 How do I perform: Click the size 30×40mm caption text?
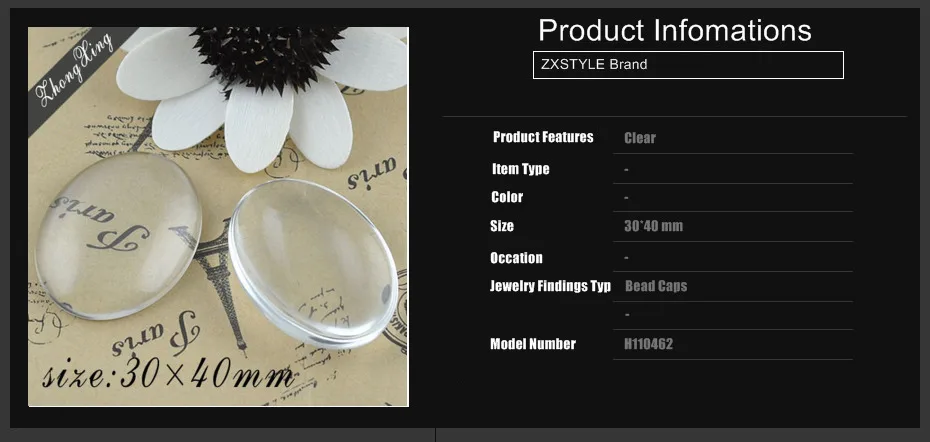168,373
